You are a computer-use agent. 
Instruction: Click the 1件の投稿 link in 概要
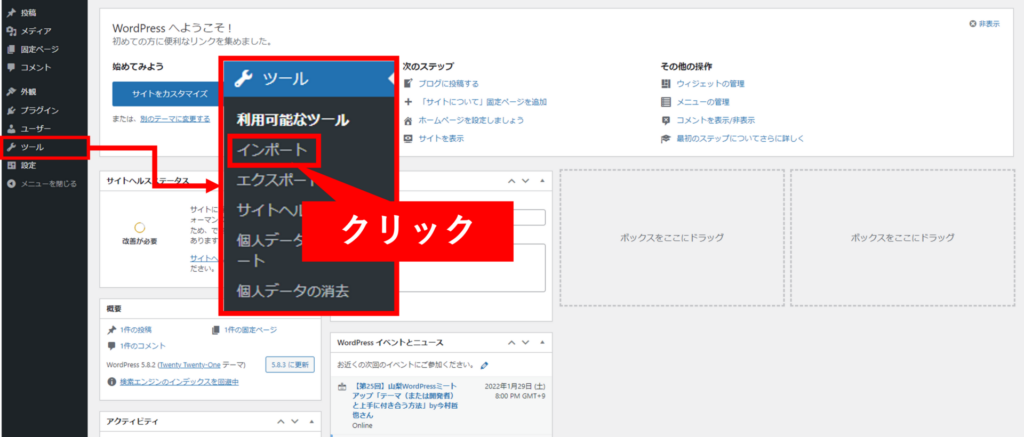coord(135,330)
